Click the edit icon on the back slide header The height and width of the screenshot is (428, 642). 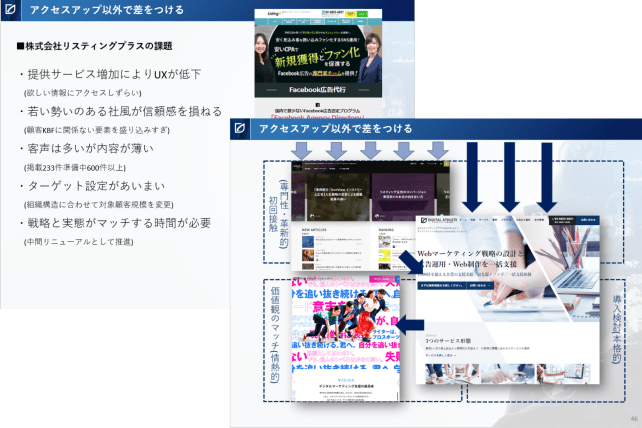[10, 9]
